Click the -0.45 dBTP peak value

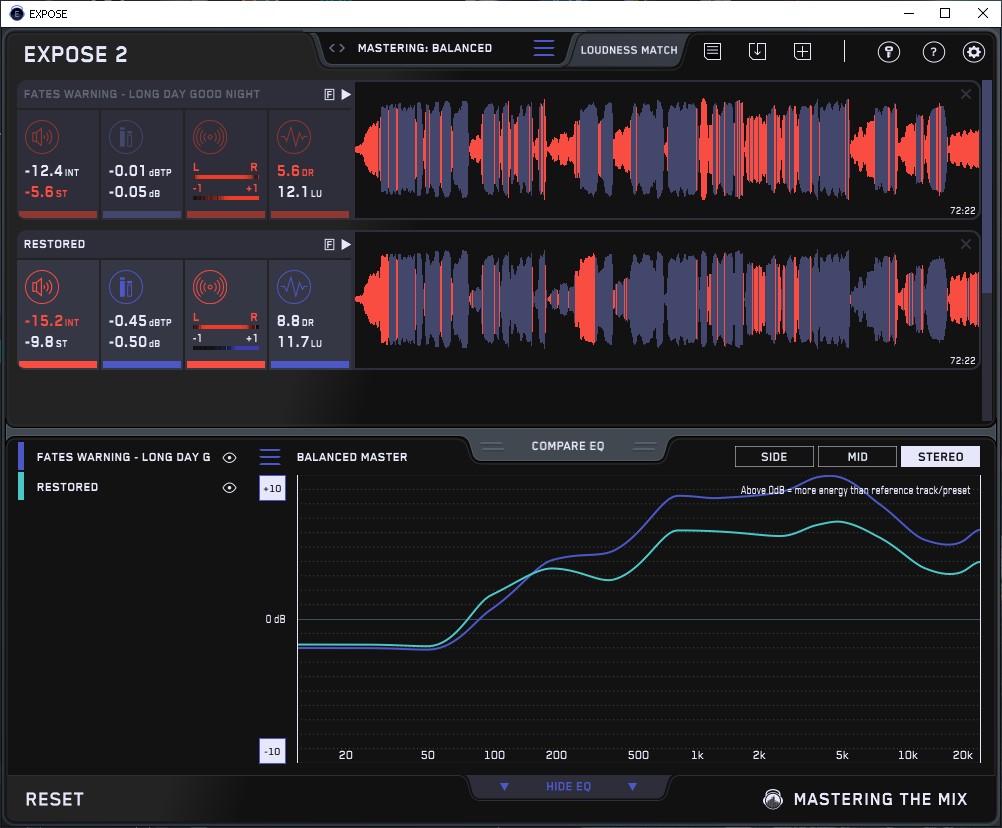point(140,321)
